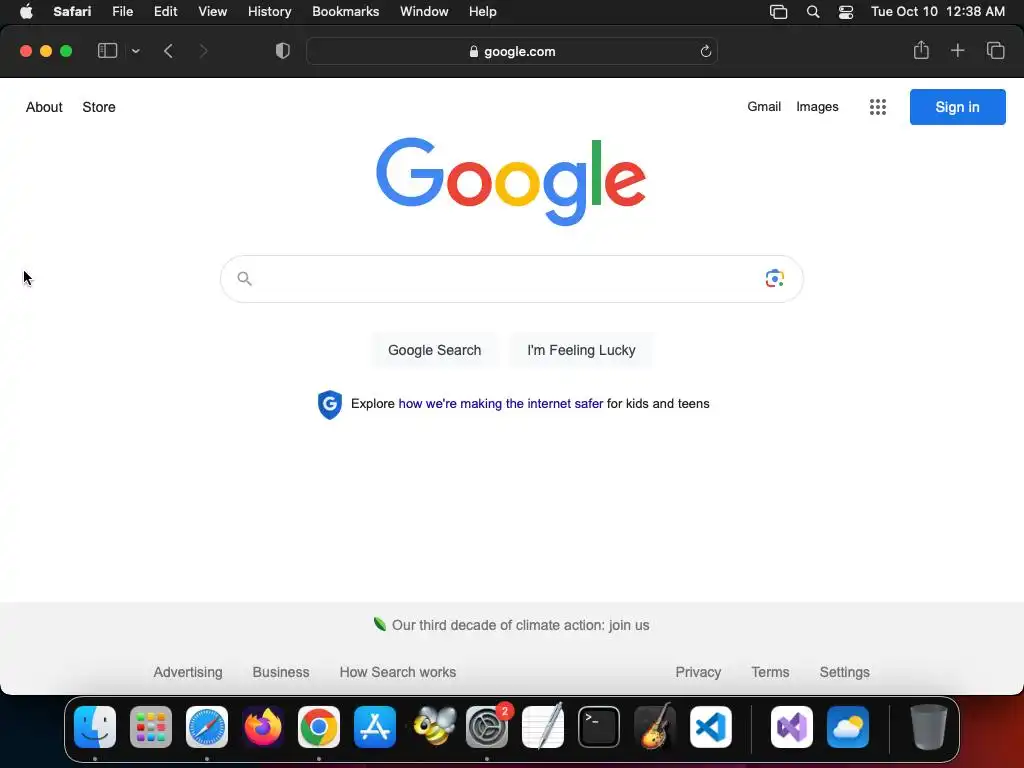Open the Share button in Safari toolbar
Image resolution: width=1024 pixels, height=768 pixels.
point(921,50)
